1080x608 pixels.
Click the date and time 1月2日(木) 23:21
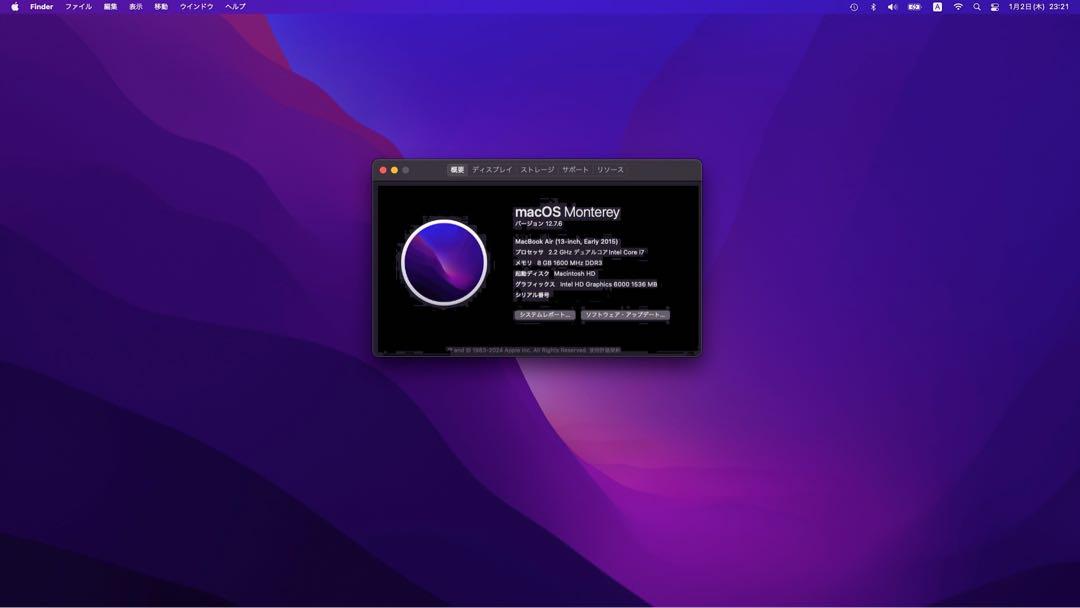pos(1039,7)
